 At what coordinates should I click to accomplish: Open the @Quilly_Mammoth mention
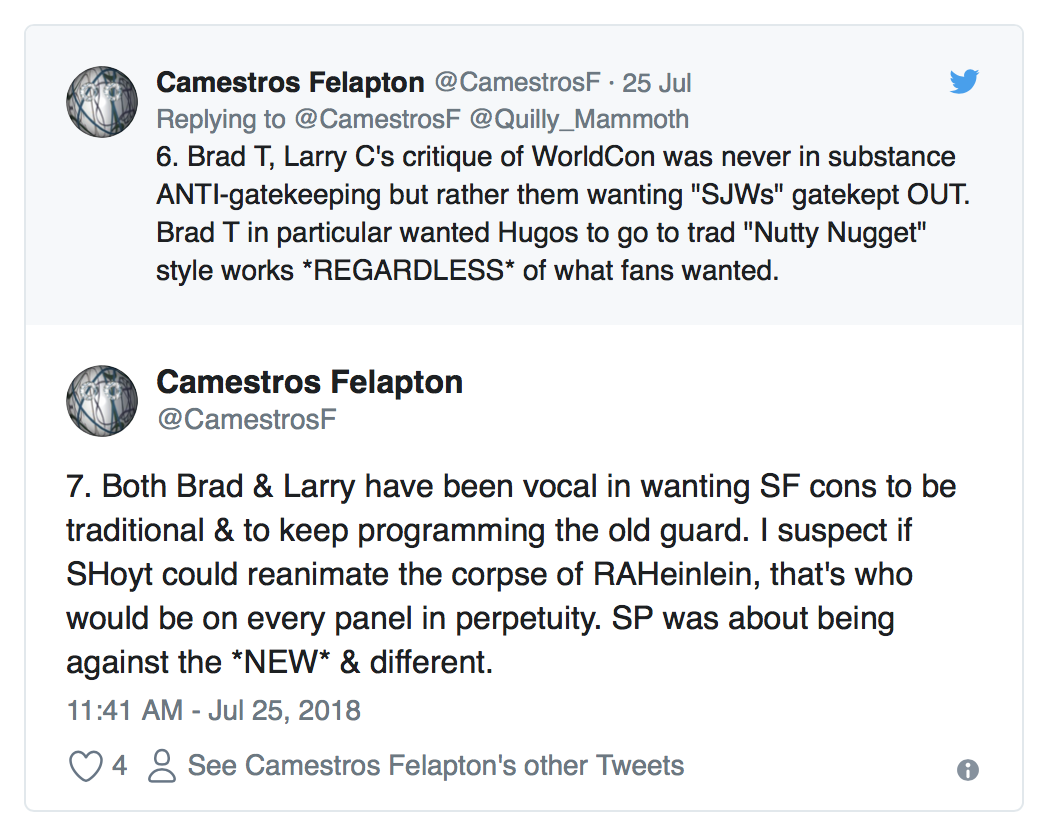tap(579, 120)
